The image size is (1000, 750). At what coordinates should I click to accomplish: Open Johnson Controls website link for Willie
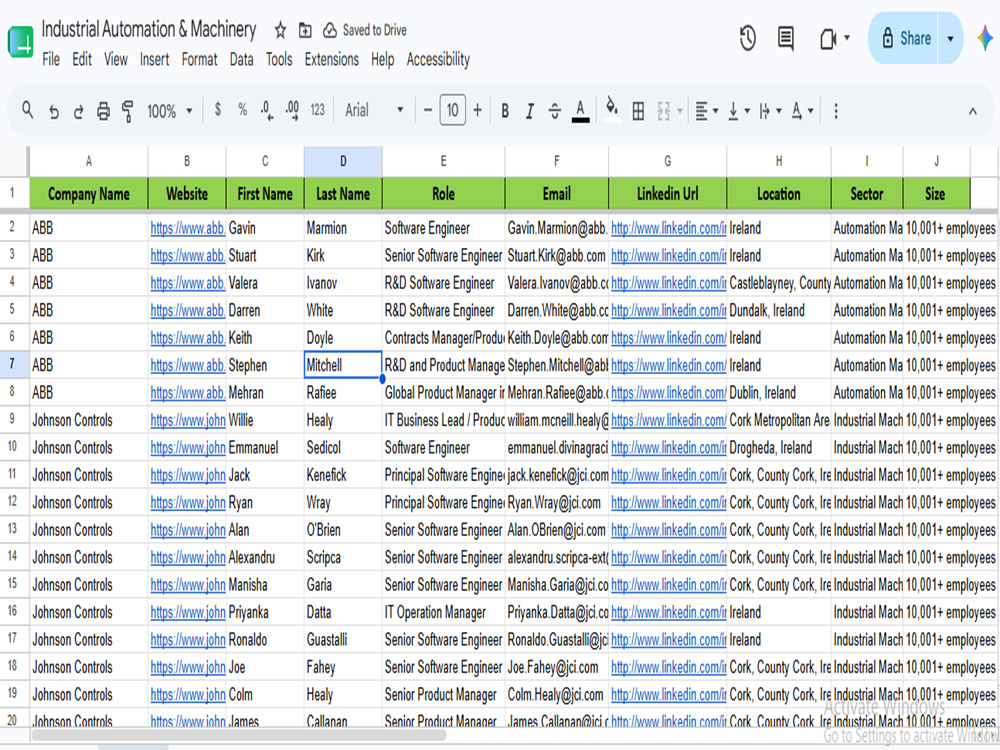pyautogui.click(x=188, y=420)
